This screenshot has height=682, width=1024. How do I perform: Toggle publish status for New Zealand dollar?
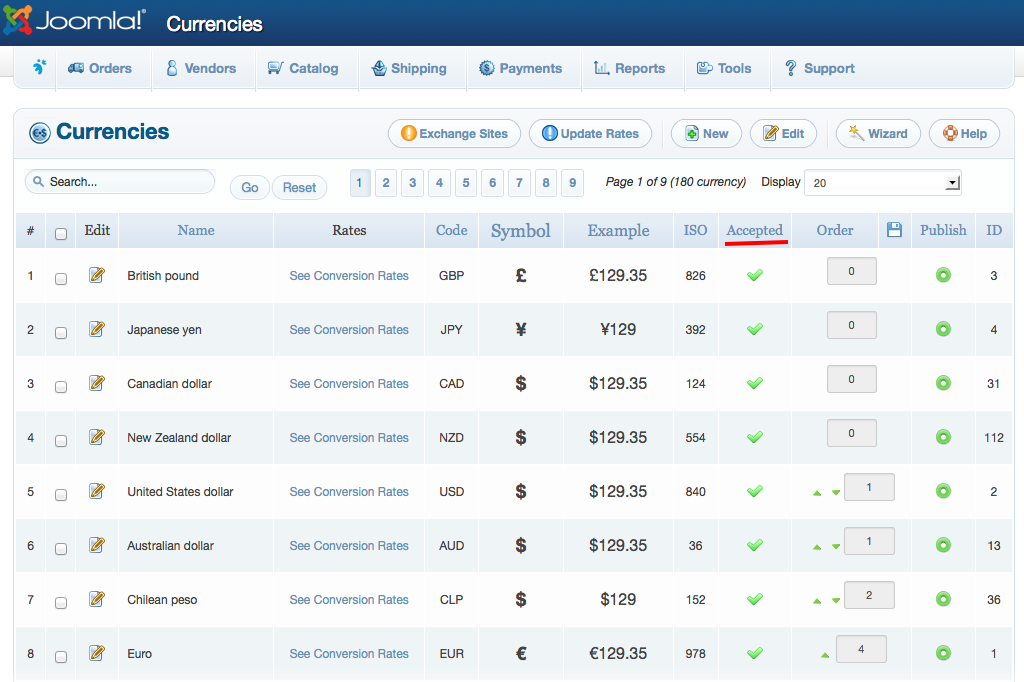tap(943, 437)
